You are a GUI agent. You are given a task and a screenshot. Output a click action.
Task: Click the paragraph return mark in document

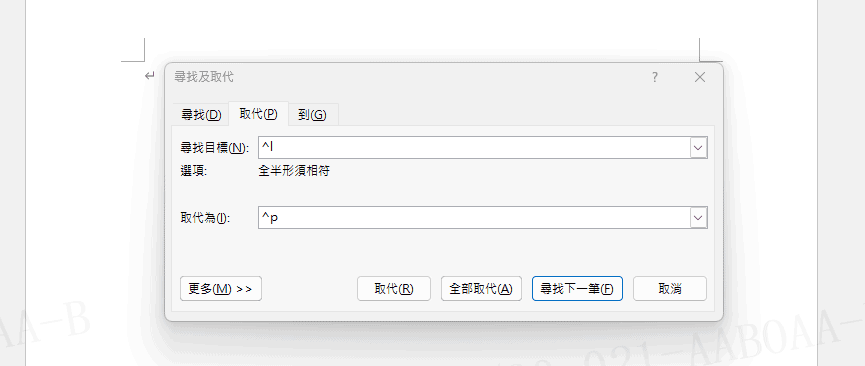(149, 76)
